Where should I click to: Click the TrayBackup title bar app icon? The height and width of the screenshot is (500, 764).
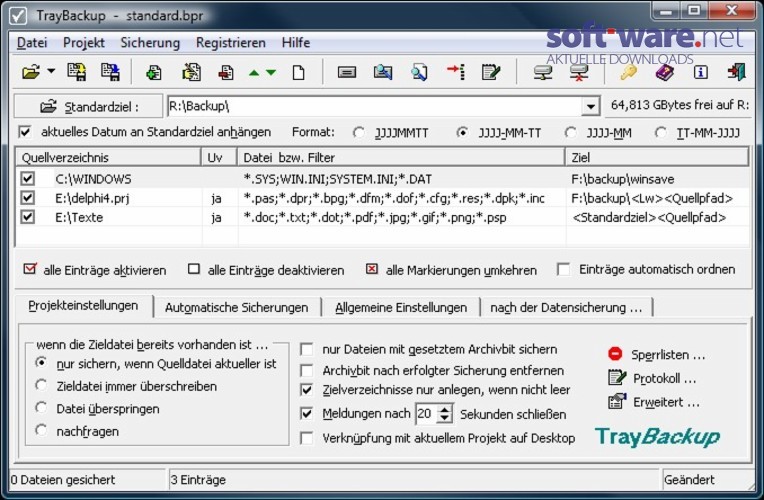(x=18, y=15)
